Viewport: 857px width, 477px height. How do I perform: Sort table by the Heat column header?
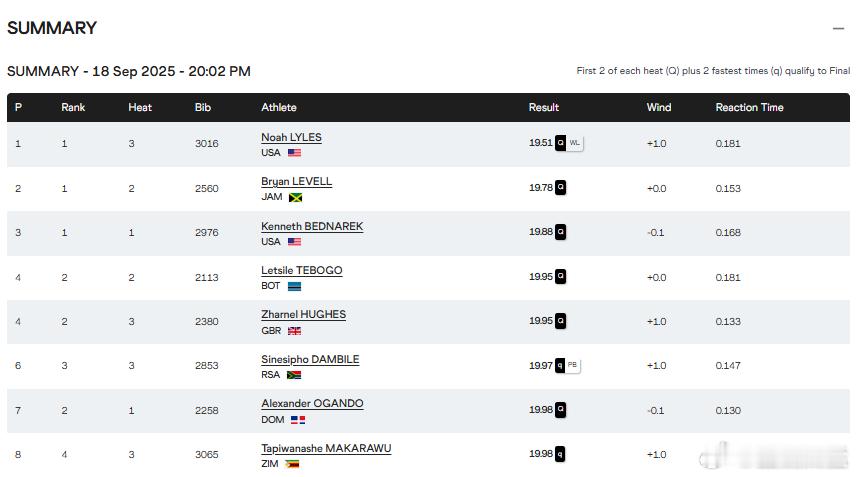click(140, 108)
